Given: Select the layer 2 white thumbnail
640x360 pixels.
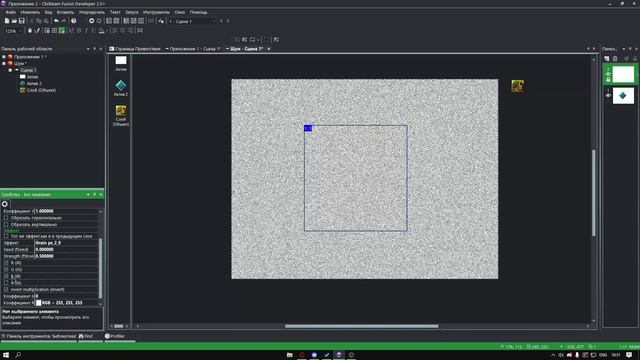Looking at the screenshot, I should pos(623,74).
